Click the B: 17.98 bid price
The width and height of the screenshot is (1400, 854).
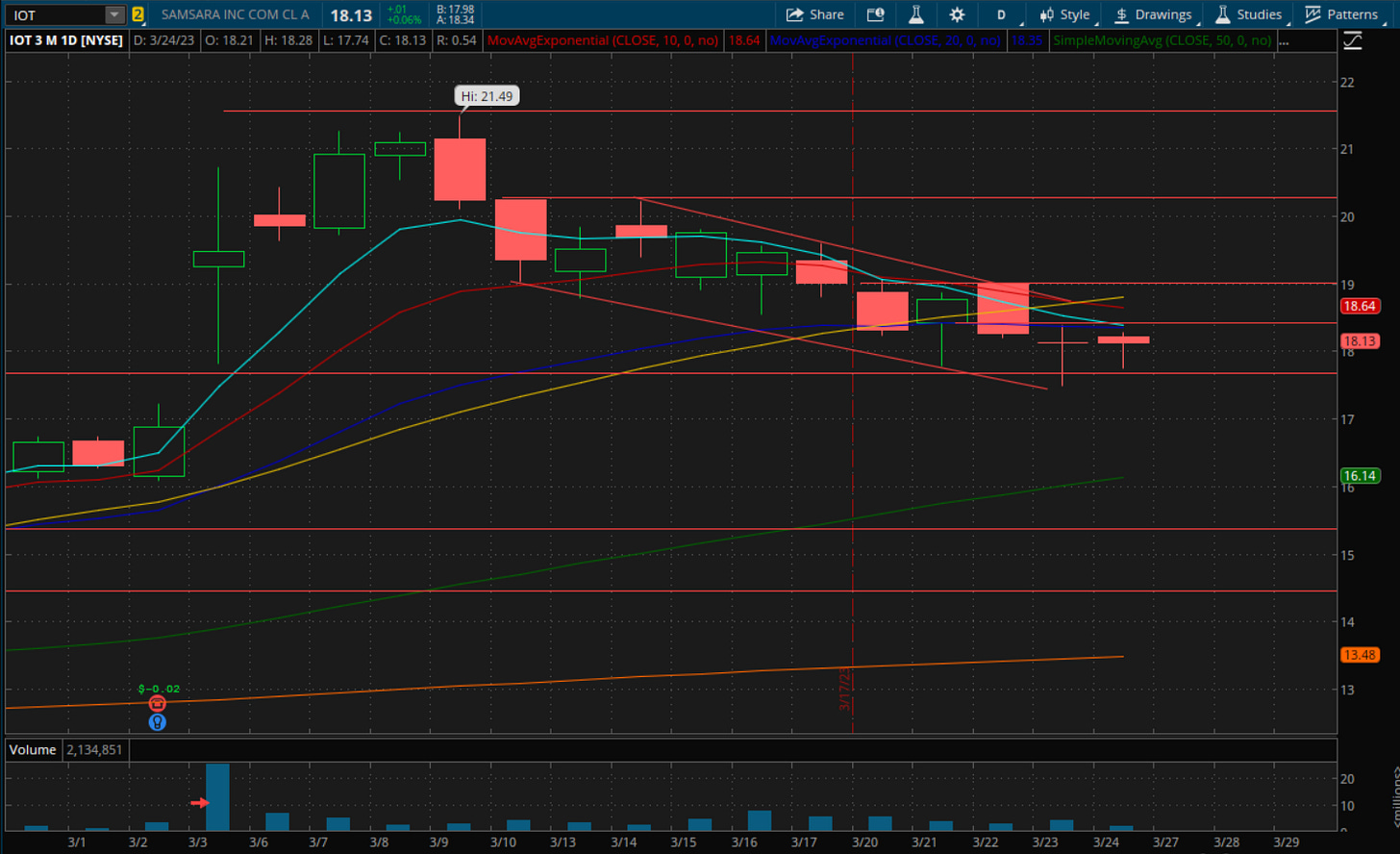[x=455, y=9]
